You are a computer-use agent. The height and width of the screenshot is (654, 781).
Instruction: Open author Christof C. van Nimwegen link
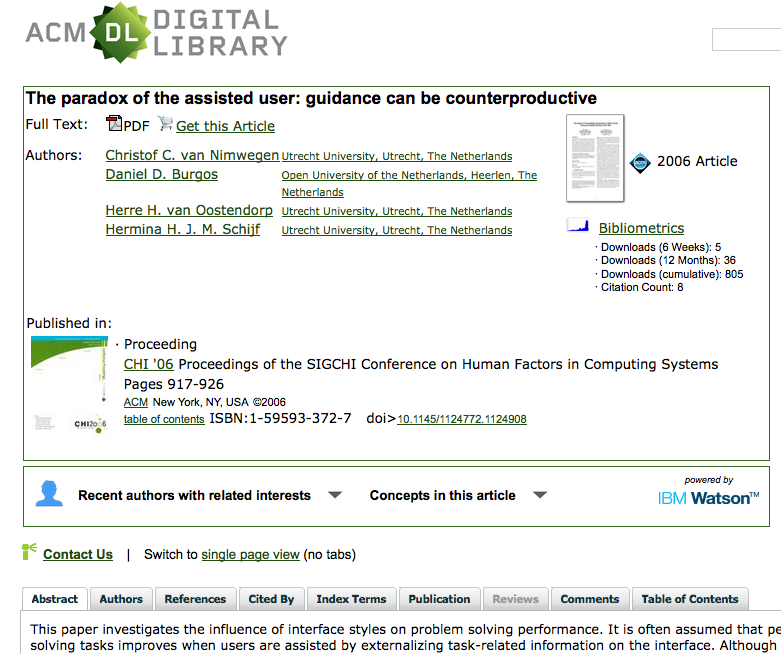coord(192,155)
